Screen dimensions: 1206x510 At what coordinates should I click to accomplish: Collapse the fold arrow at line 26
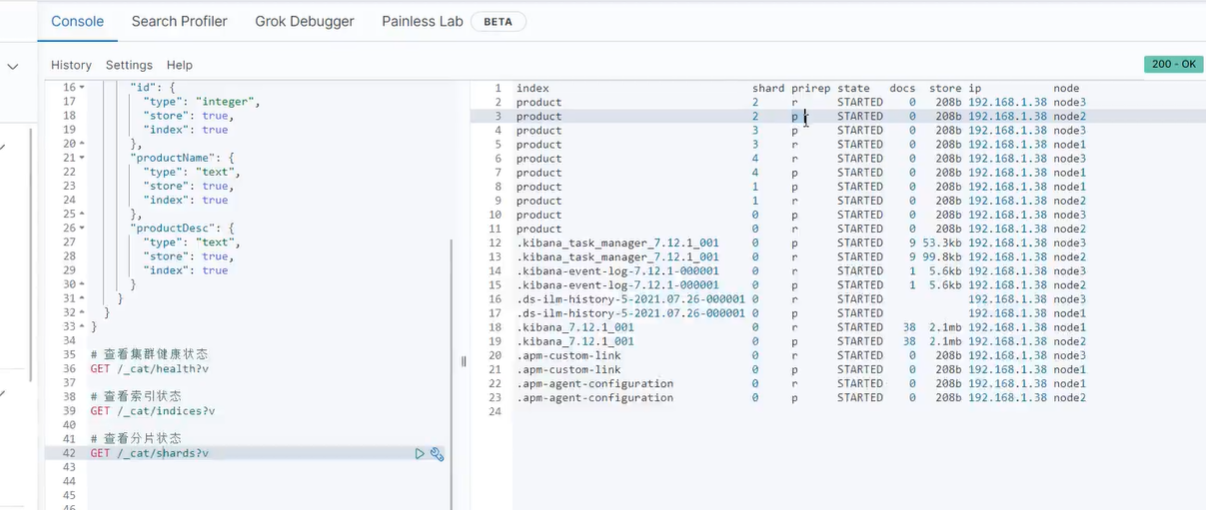[x=82, y=228]
